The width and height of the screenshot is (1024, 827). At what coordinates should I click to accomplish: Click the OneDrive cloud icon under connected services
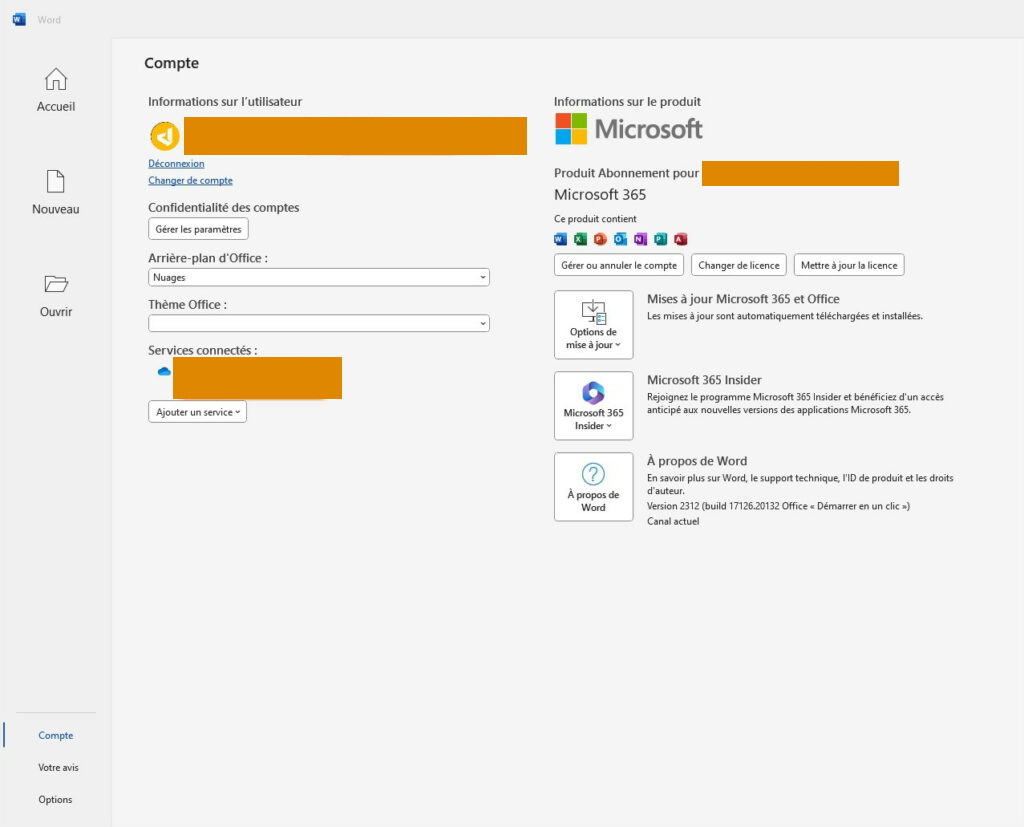164,371
